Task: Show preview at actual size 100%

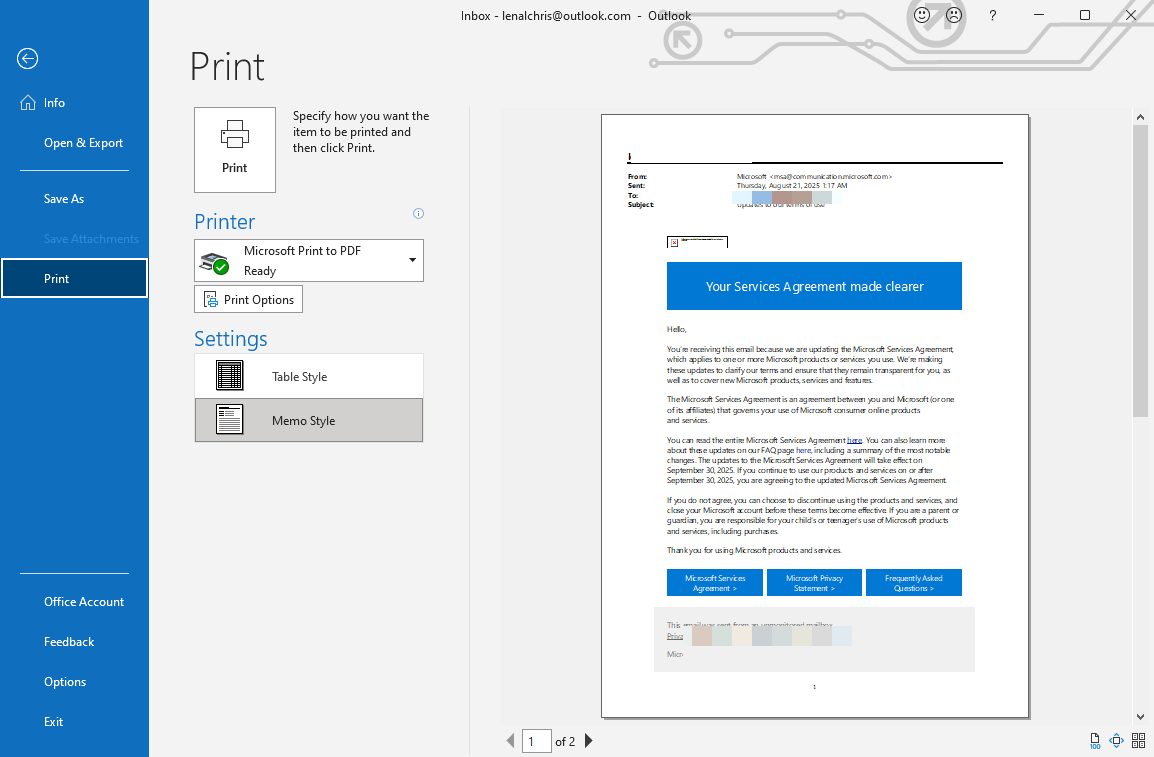Action: coord(1094,741)
